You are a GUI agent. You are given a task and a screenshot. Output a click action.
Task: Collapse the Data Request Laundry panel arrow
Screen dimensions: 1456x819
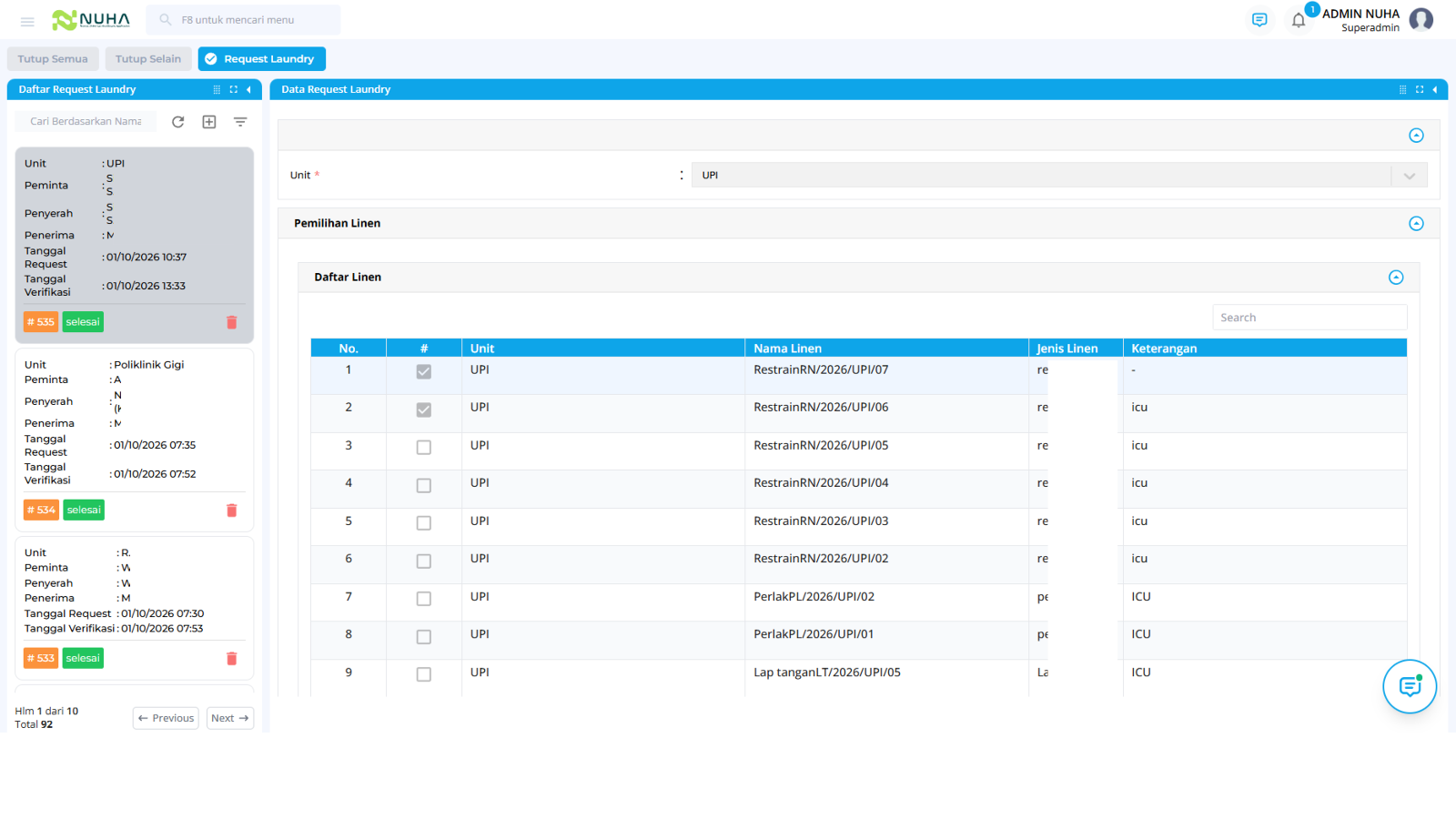pos(1435,89)
